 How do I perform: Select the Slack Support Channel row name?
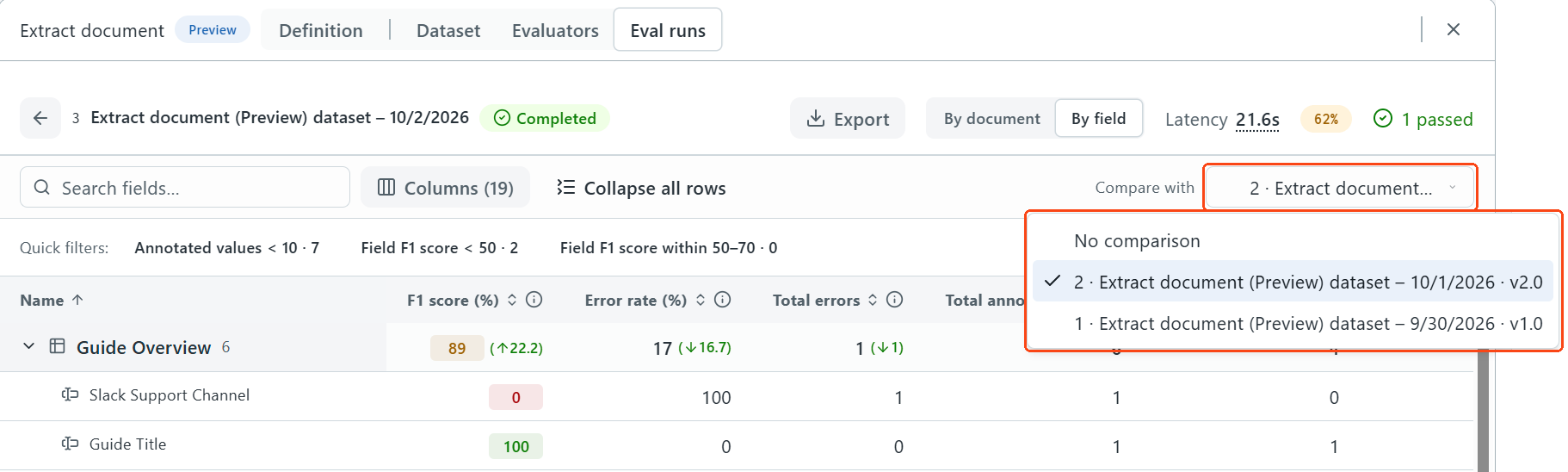(x=170, y=394)
